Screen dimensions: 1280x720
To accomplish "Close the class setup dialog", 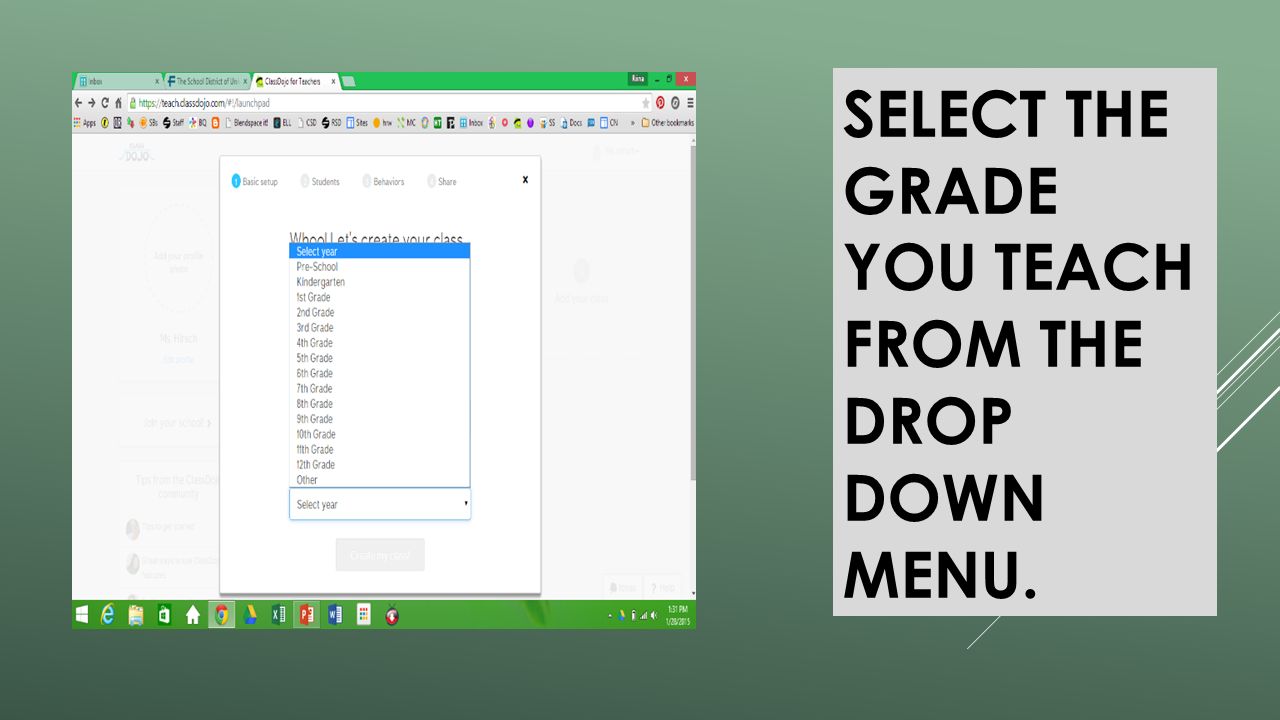I will tap(525, 180).
